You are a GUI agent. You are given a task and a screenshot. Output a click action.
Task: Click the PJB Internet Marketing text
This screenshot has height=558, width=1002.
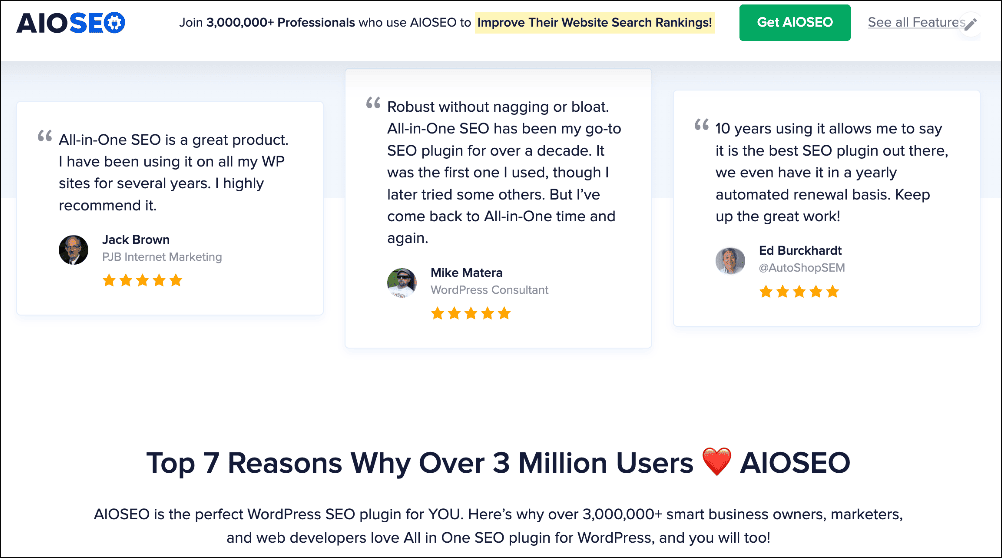162,257
